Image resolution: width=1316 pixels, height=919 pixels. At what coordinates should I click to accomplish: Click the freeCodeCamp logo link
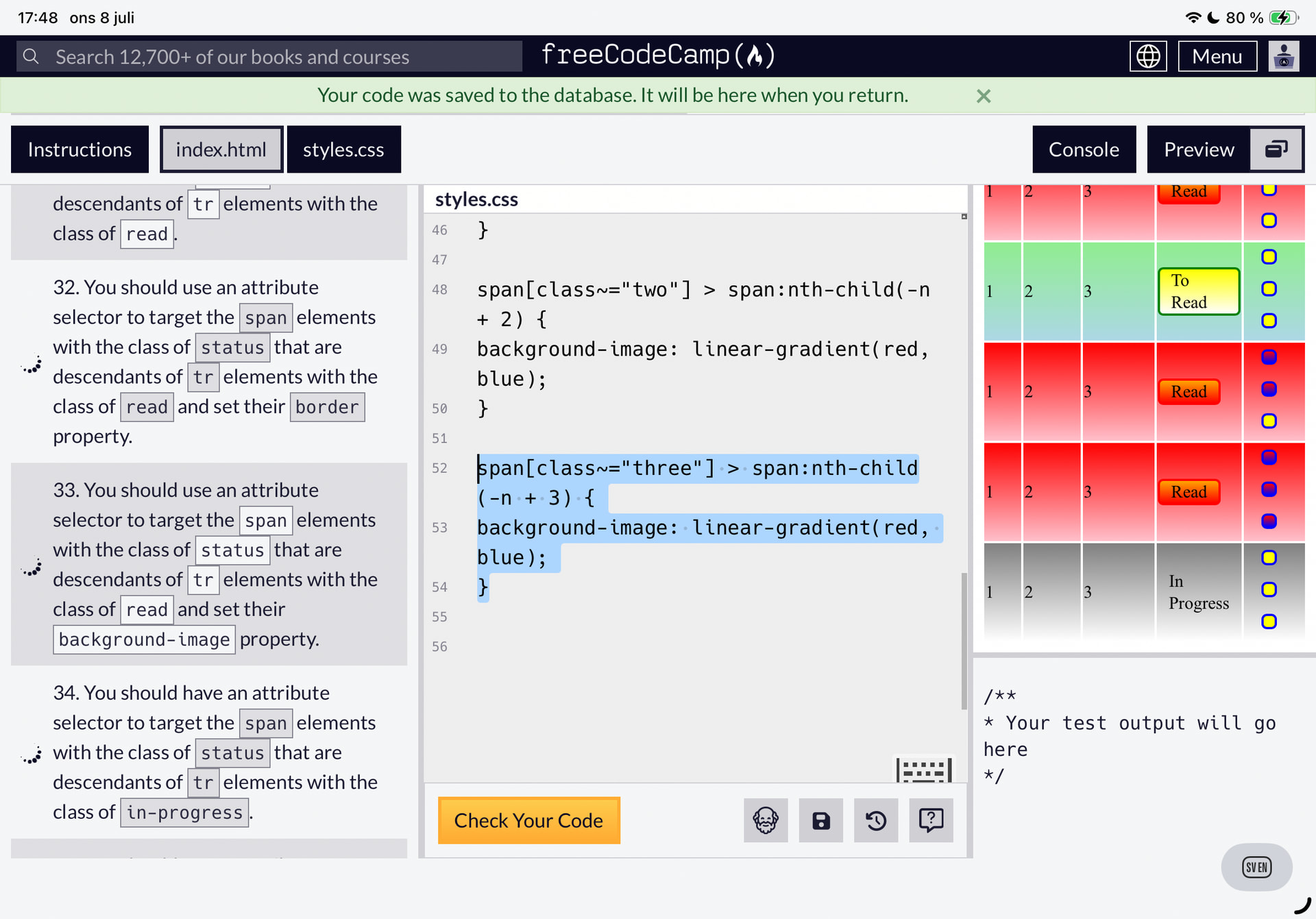pyautogui.click(x=658, y=55)
